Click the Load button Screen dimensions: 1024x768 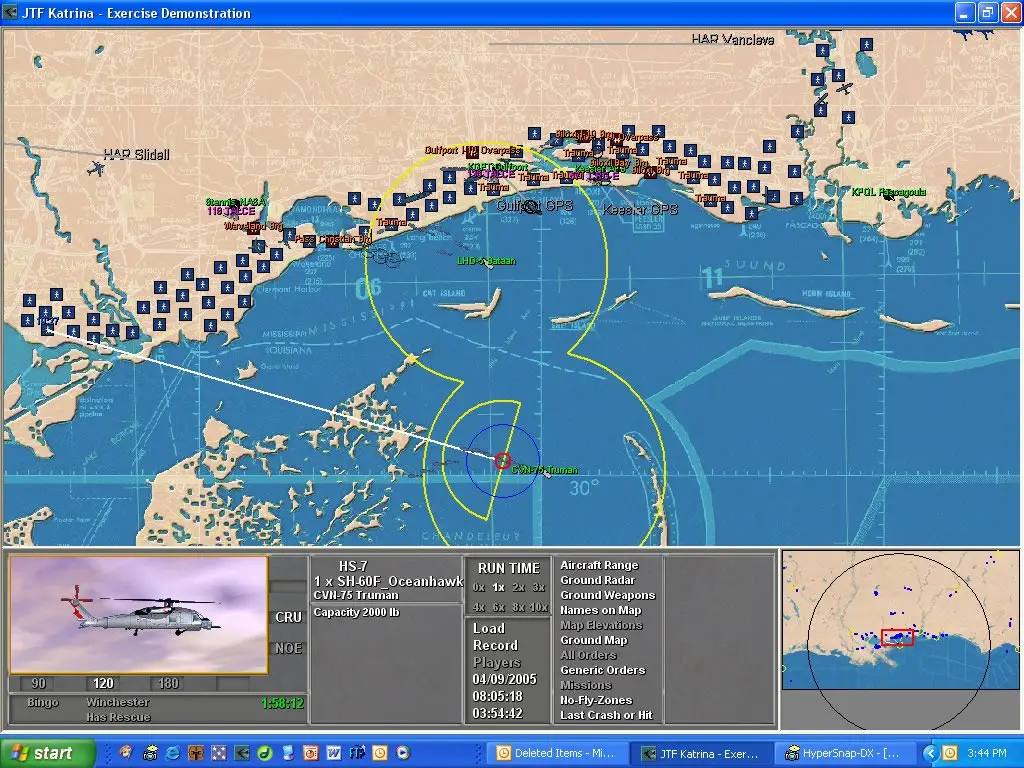(x=489, y=628)
